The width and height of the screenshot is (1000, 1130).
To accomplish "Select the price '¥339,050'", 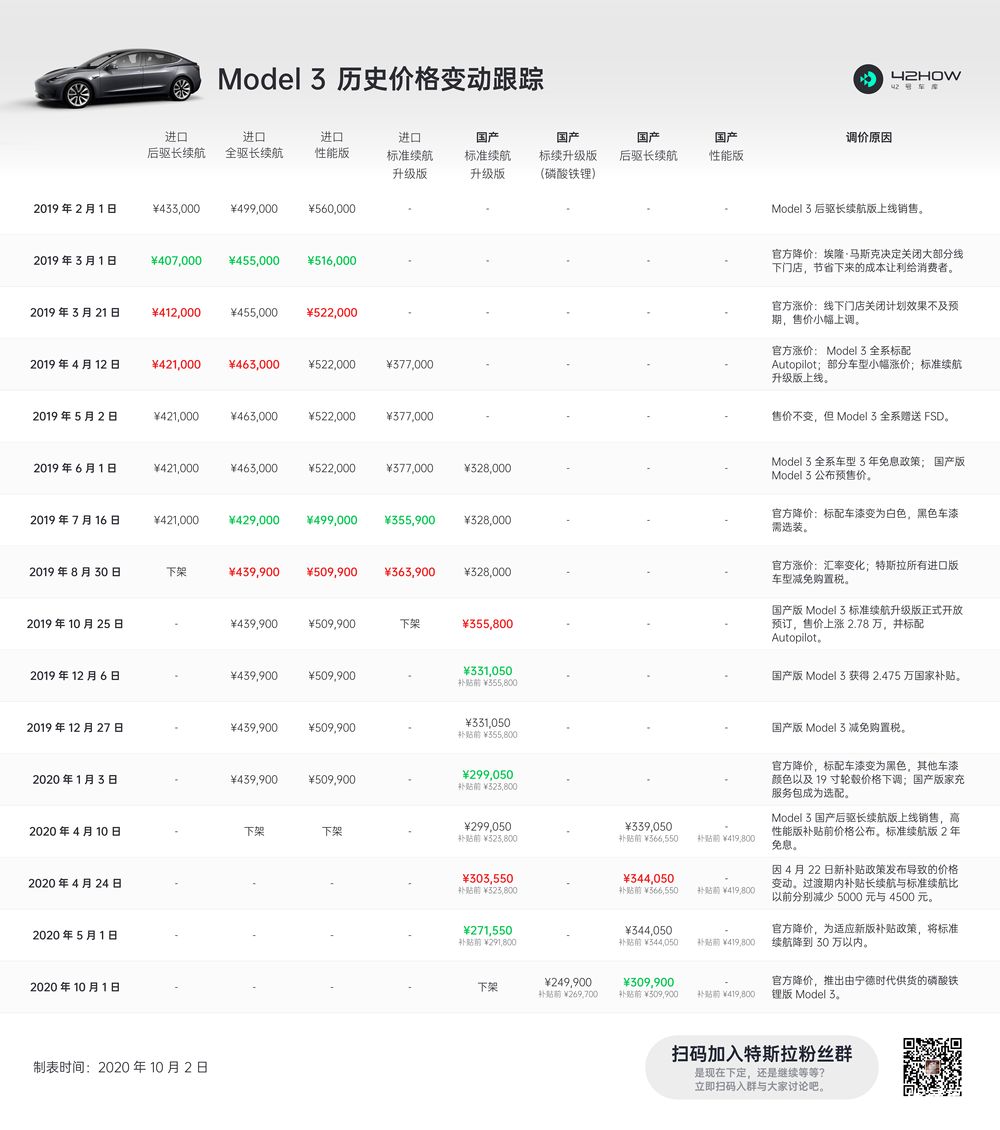I will [648, 827].
